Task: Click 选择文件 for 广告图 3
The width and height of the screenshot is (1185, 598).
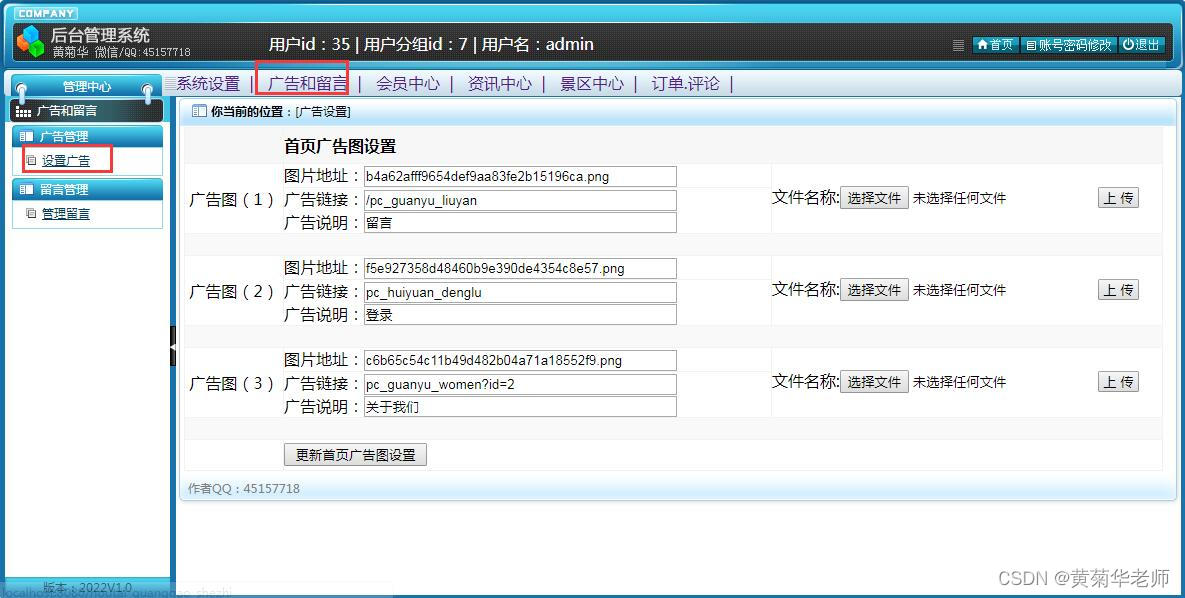Action: (x=874, y=382)
